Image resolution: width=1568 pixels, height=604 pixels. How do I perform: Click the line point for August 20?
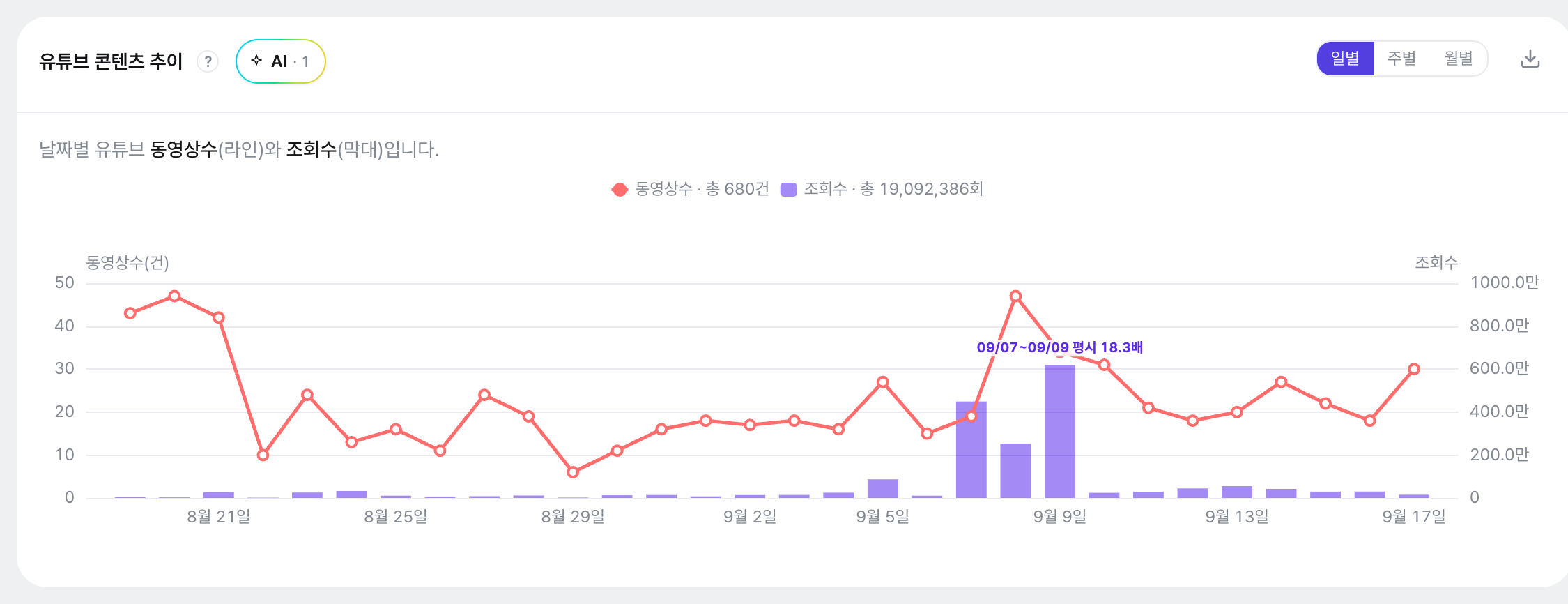[x=174, y=296]
